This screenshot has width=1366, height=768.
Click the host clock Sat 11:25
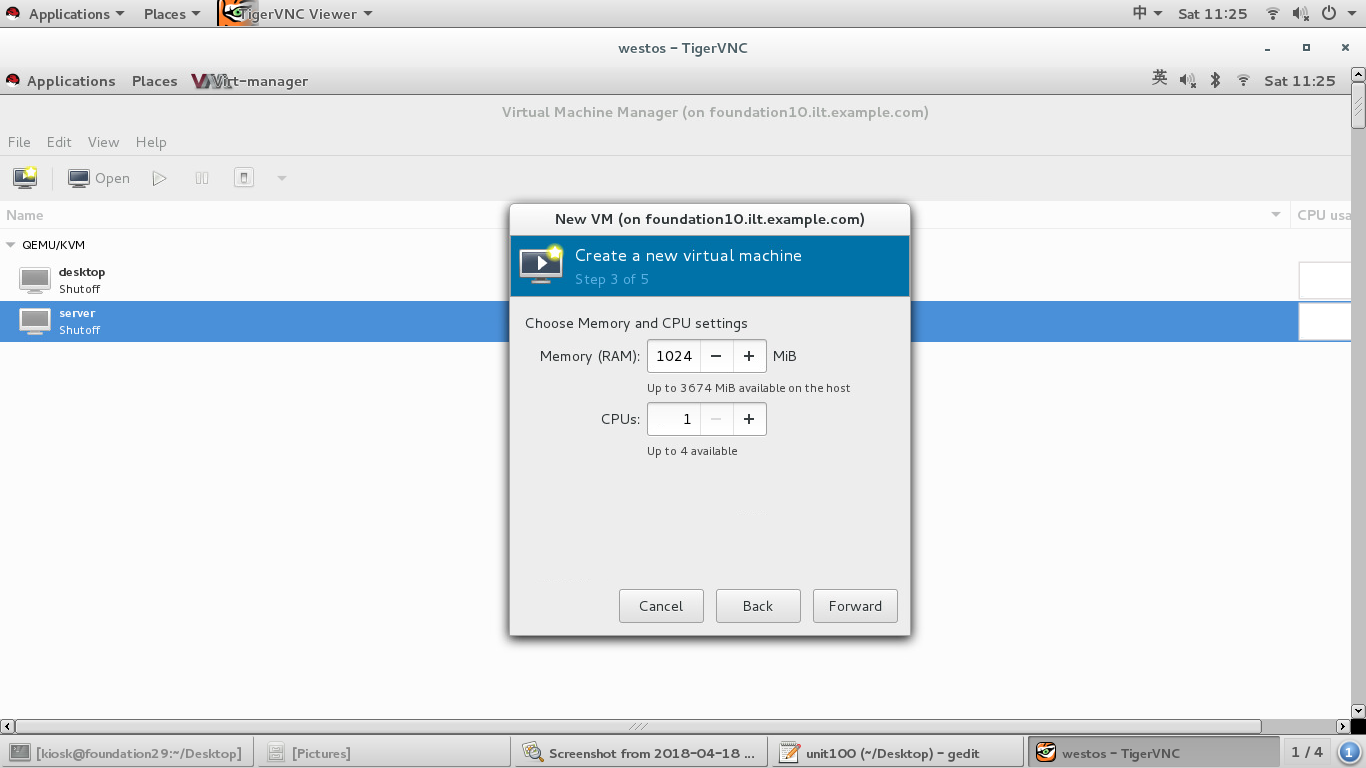1213,14
